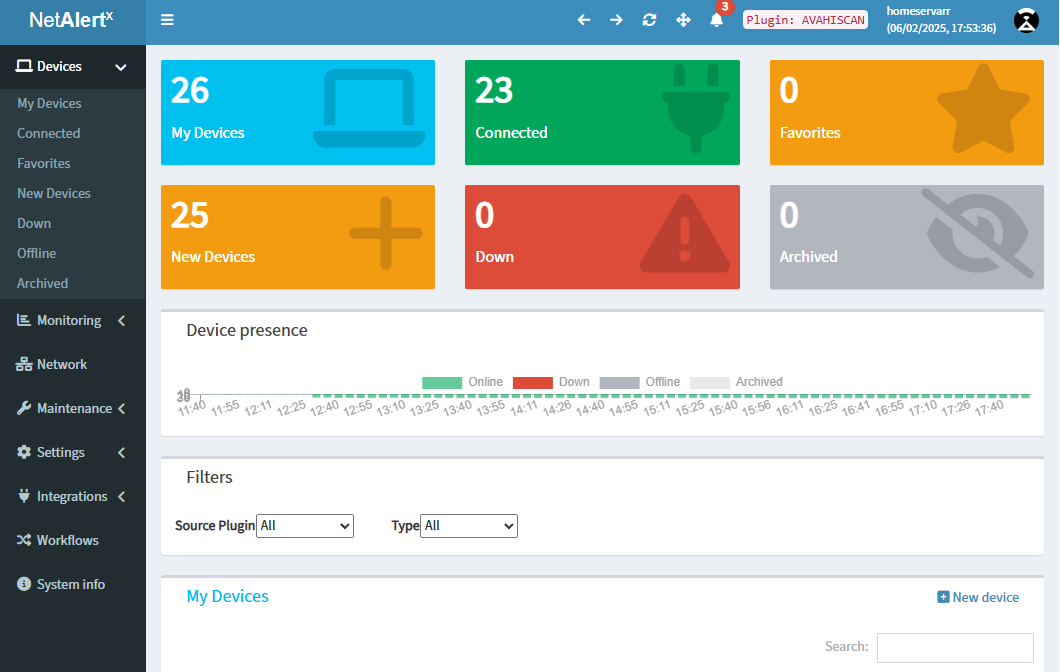Click the fullscreen move icon in the toolbar

click(683, 19)
